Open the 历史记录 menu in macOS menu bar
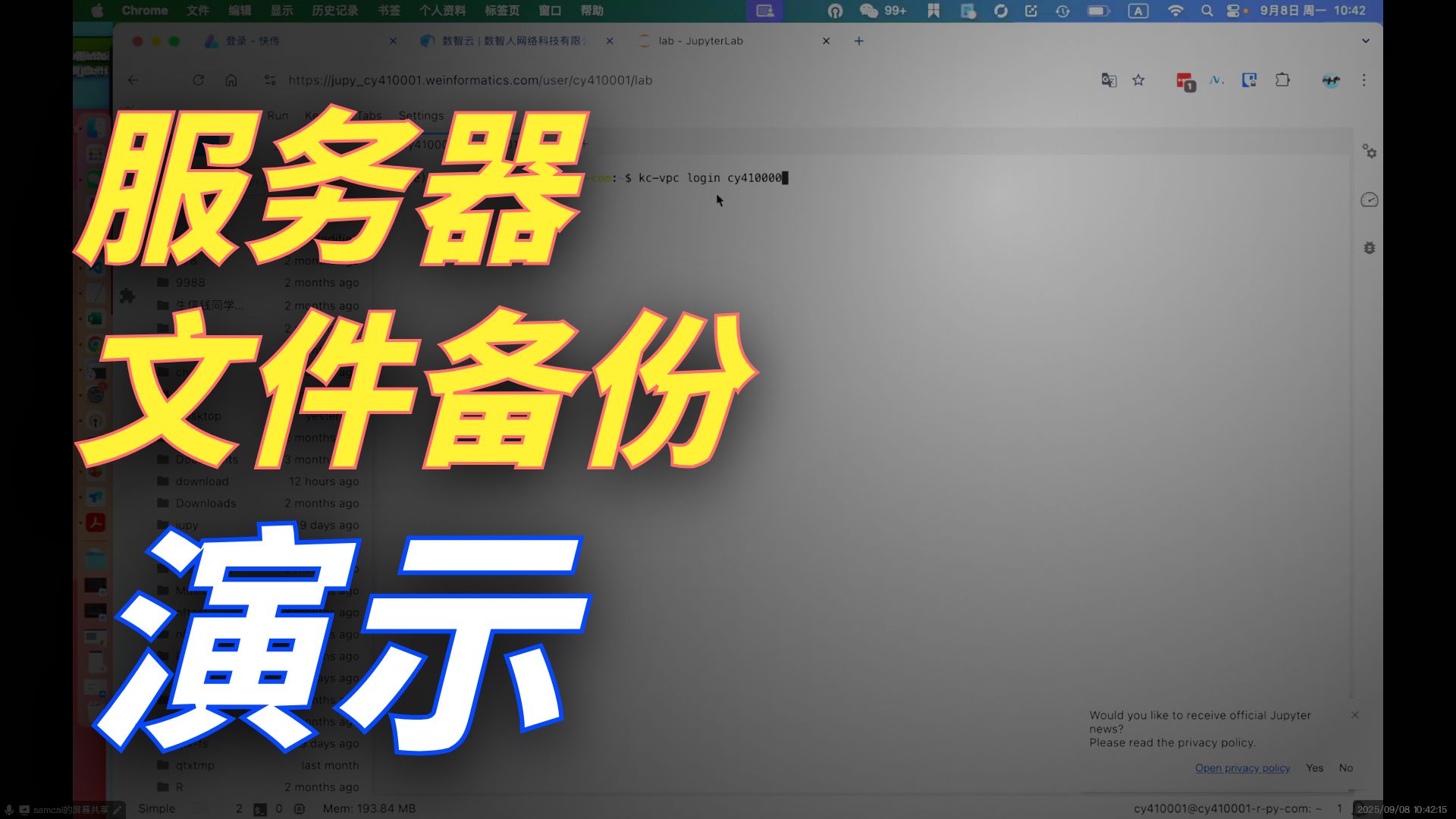 (x=334, y=11)
